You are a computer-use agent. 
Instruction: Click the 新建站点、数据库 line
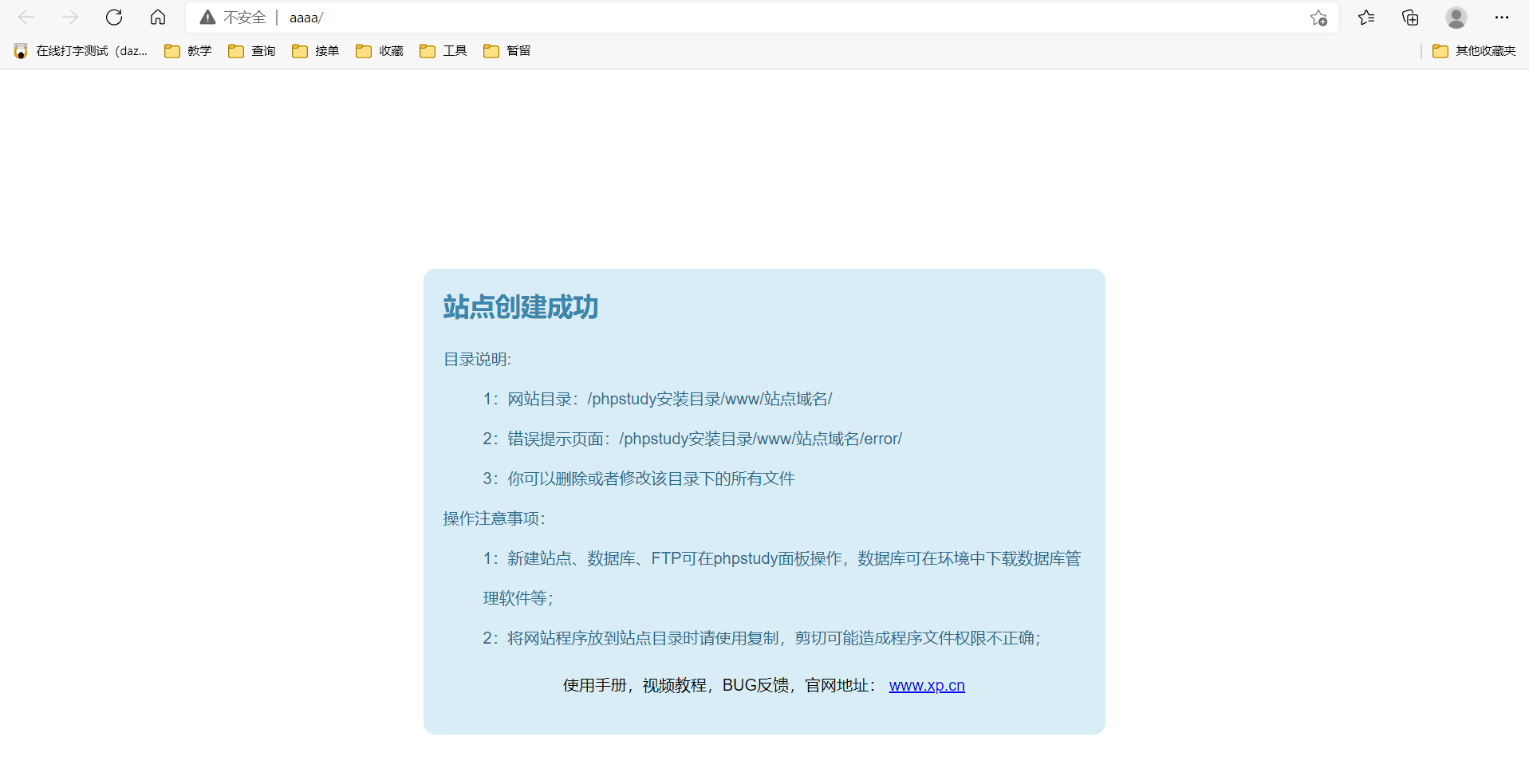[x=782, y=578]
